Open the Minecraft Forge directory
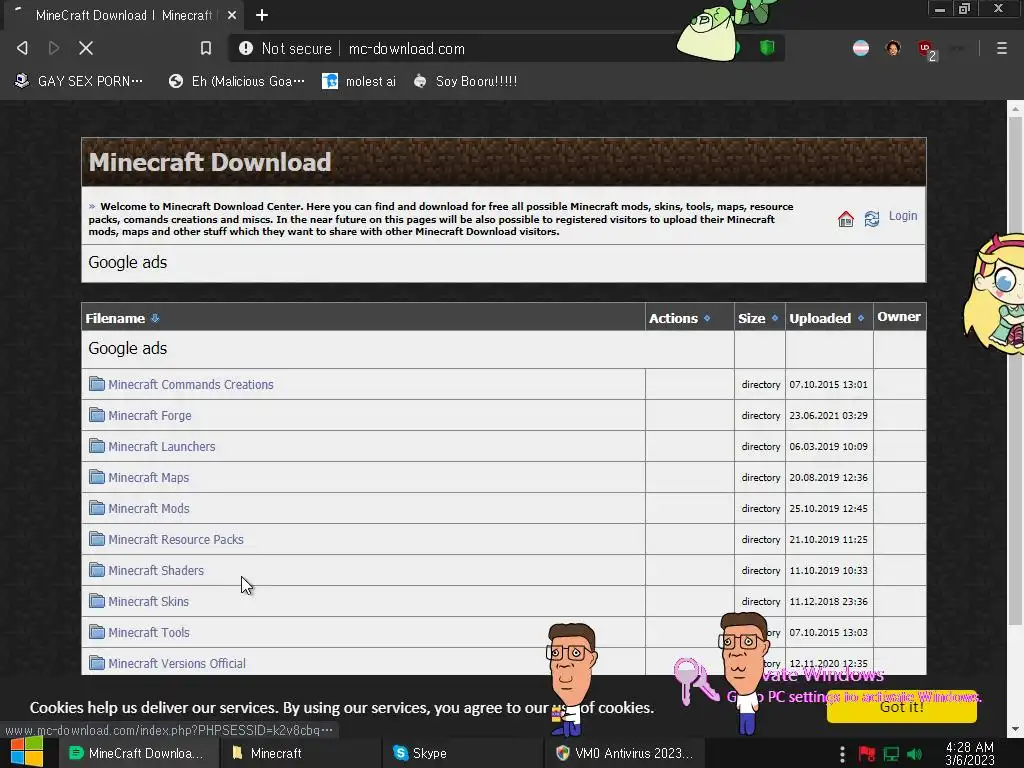1024x768 pixels. [150, 415]
